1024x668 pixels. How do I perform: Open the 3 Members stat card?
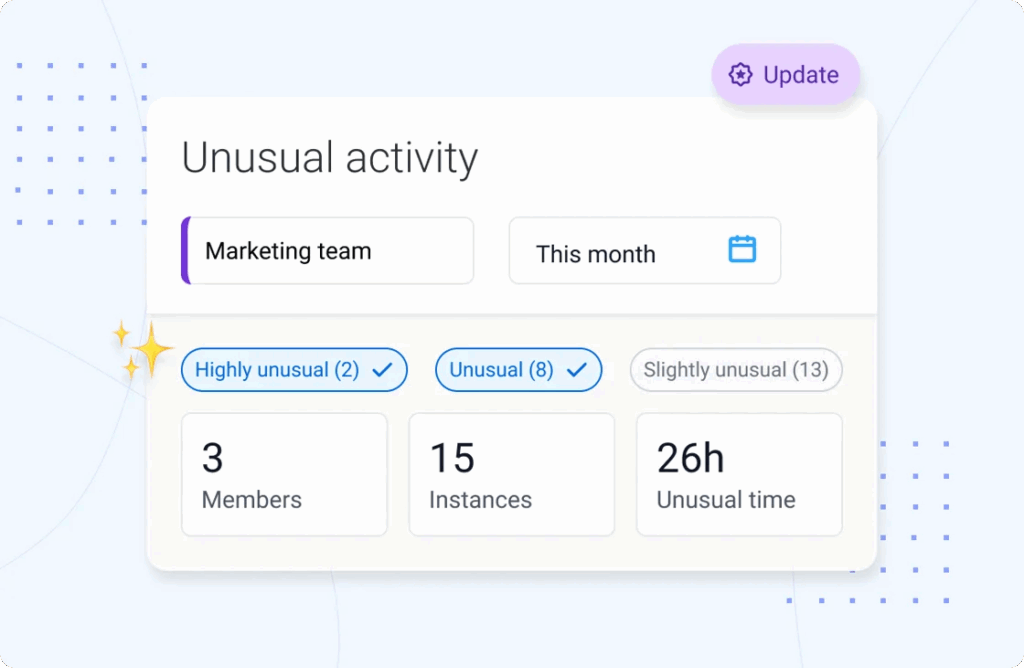(x=284, y=473)
